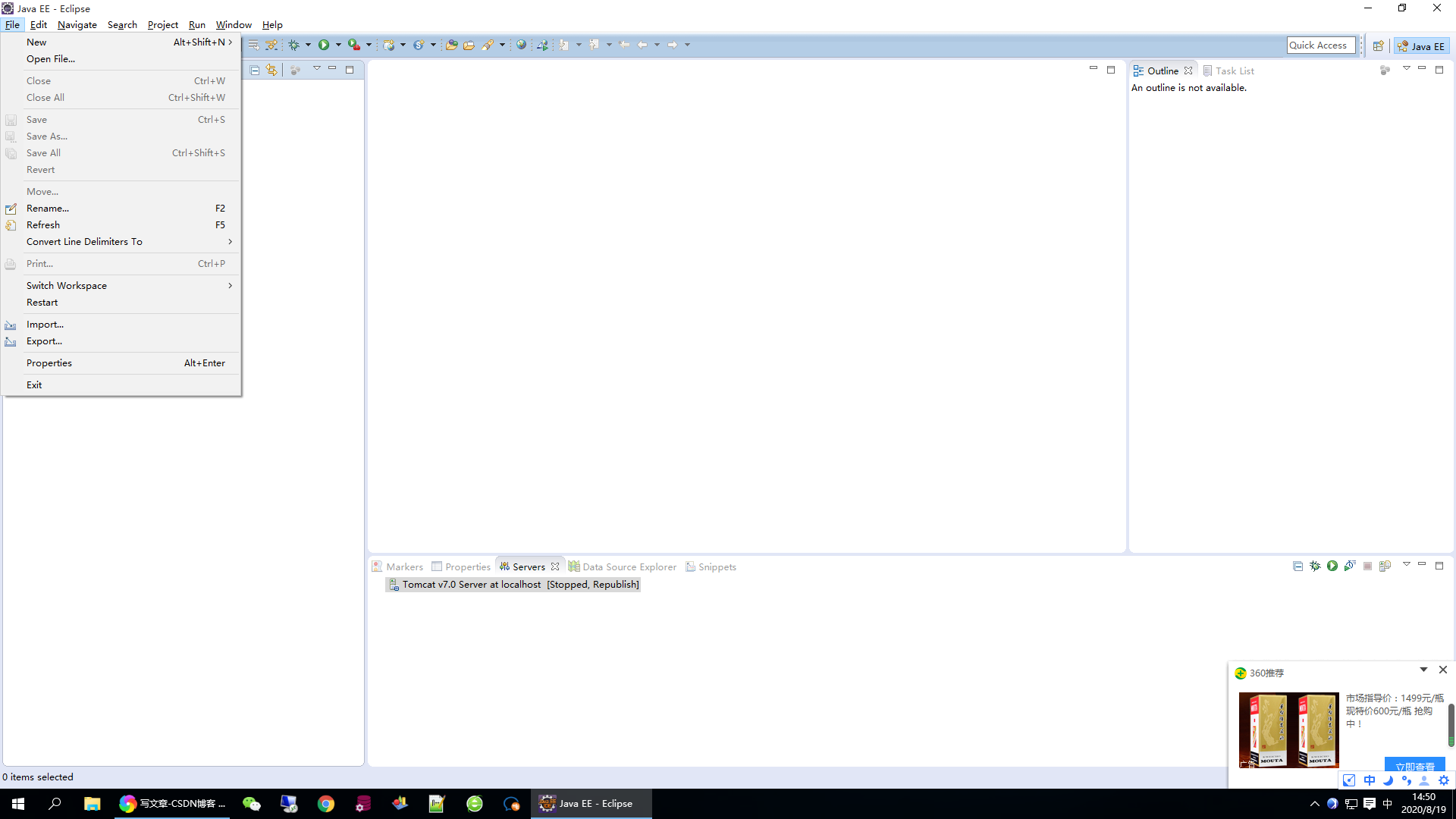Open Servers view menu triangle
Image resolution: width=1456 pixels, height=819 pixels.
pos(1406,565)
